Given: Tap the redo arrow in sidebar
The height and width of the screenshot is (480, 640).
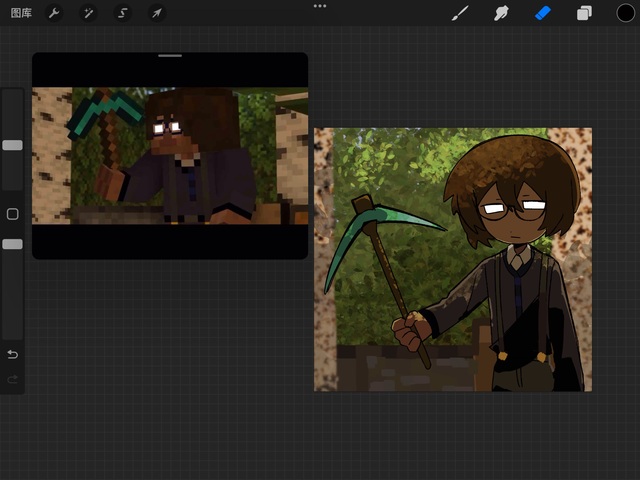Looking at the screenshot, I should point(12,379).
